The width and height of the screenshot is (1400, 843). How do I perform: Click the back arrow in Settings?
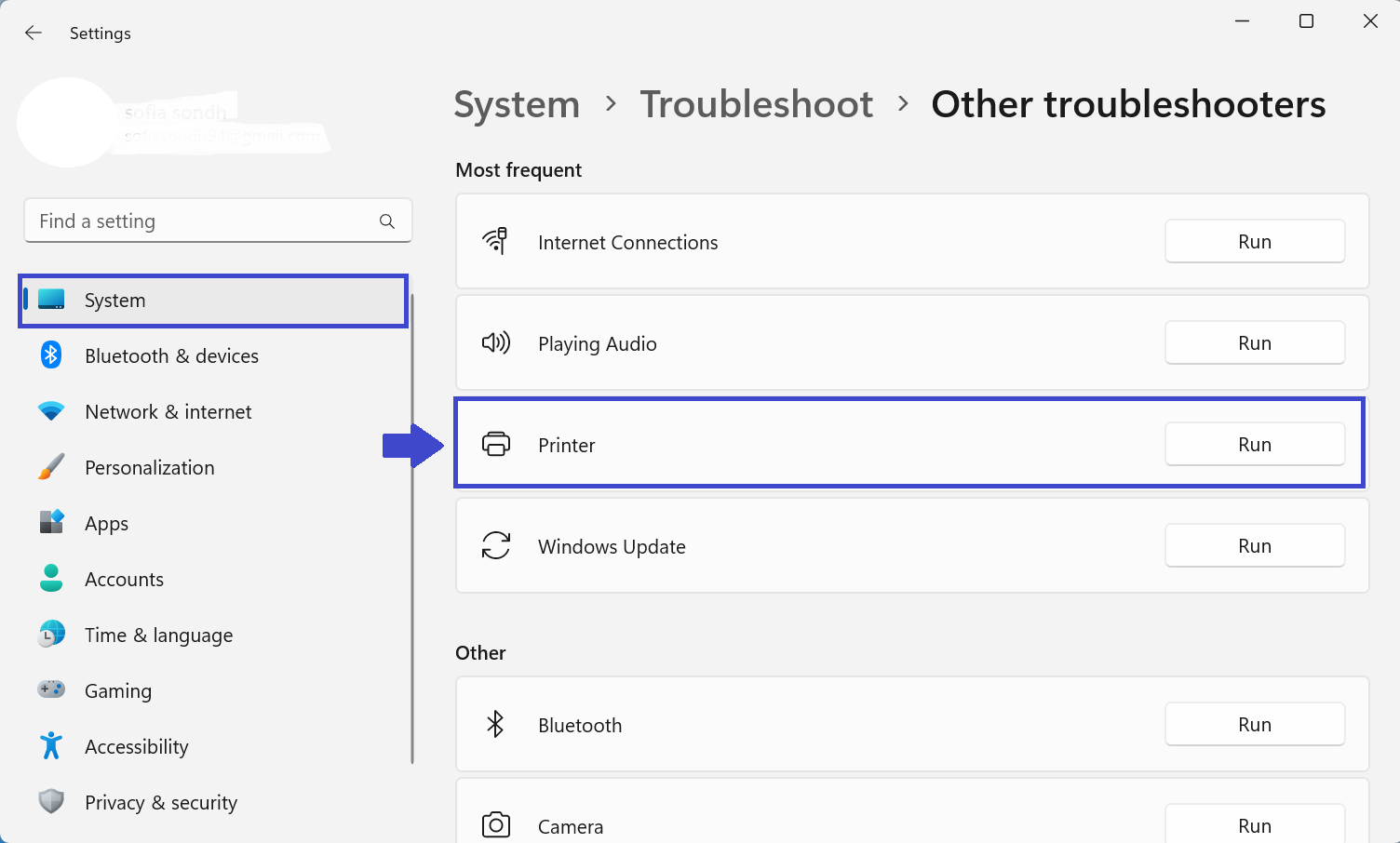pos(34,33)
